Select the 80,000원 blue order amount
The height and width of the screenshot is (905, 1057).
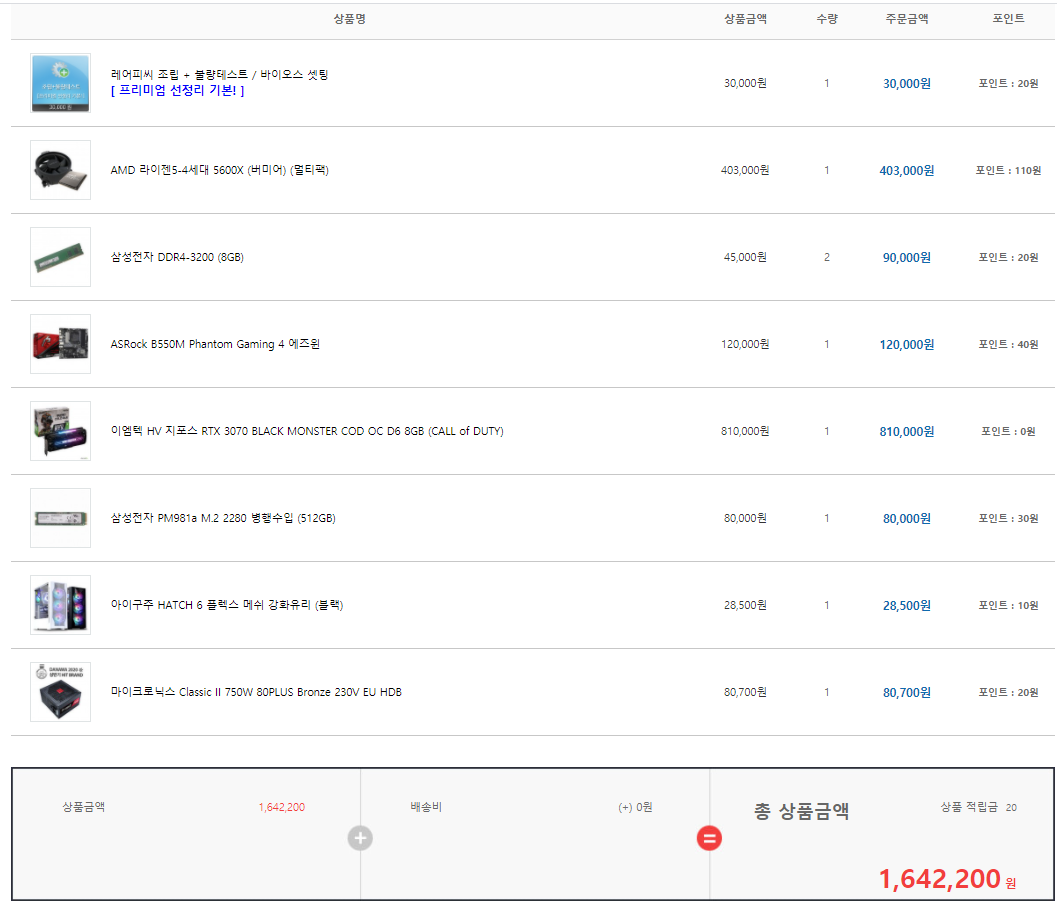(907, 518)
